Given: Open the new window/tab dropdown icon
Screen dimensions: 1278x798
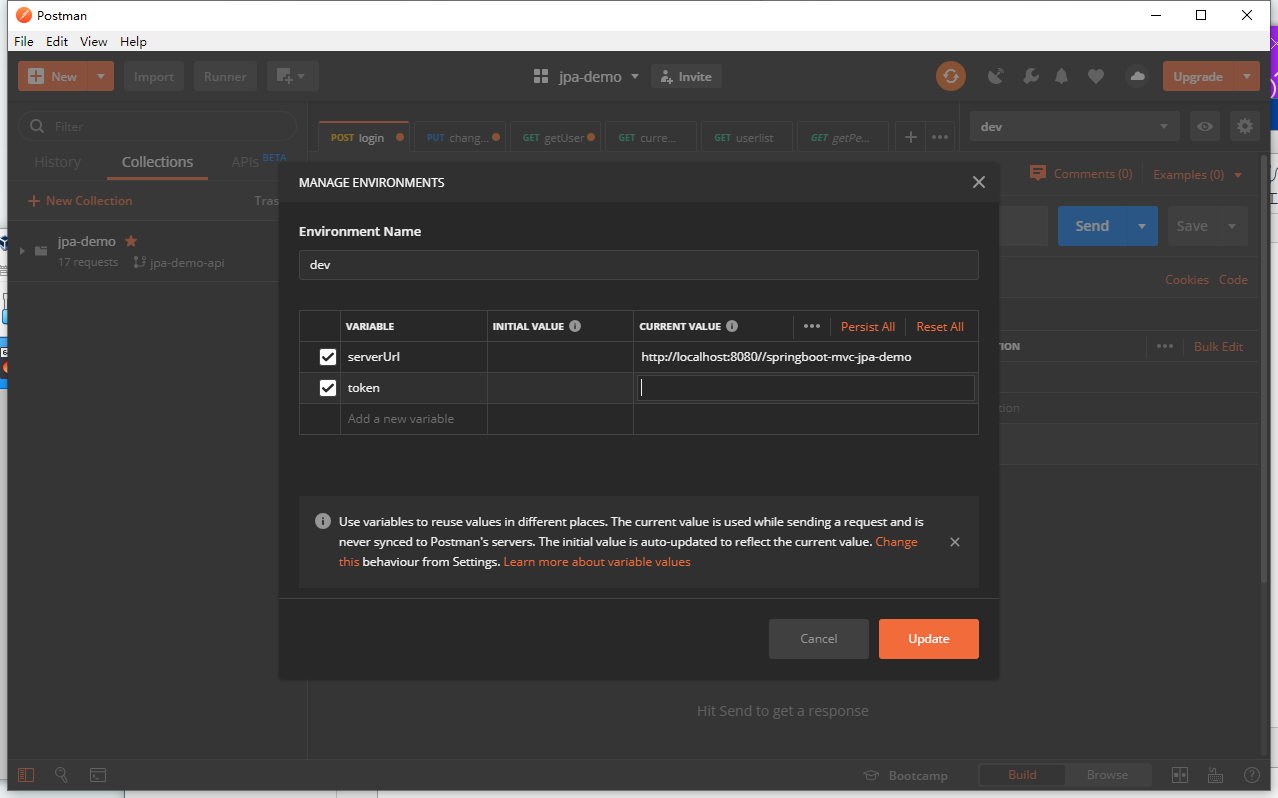Looking at the screenshot, I should (x=293, y=76).
